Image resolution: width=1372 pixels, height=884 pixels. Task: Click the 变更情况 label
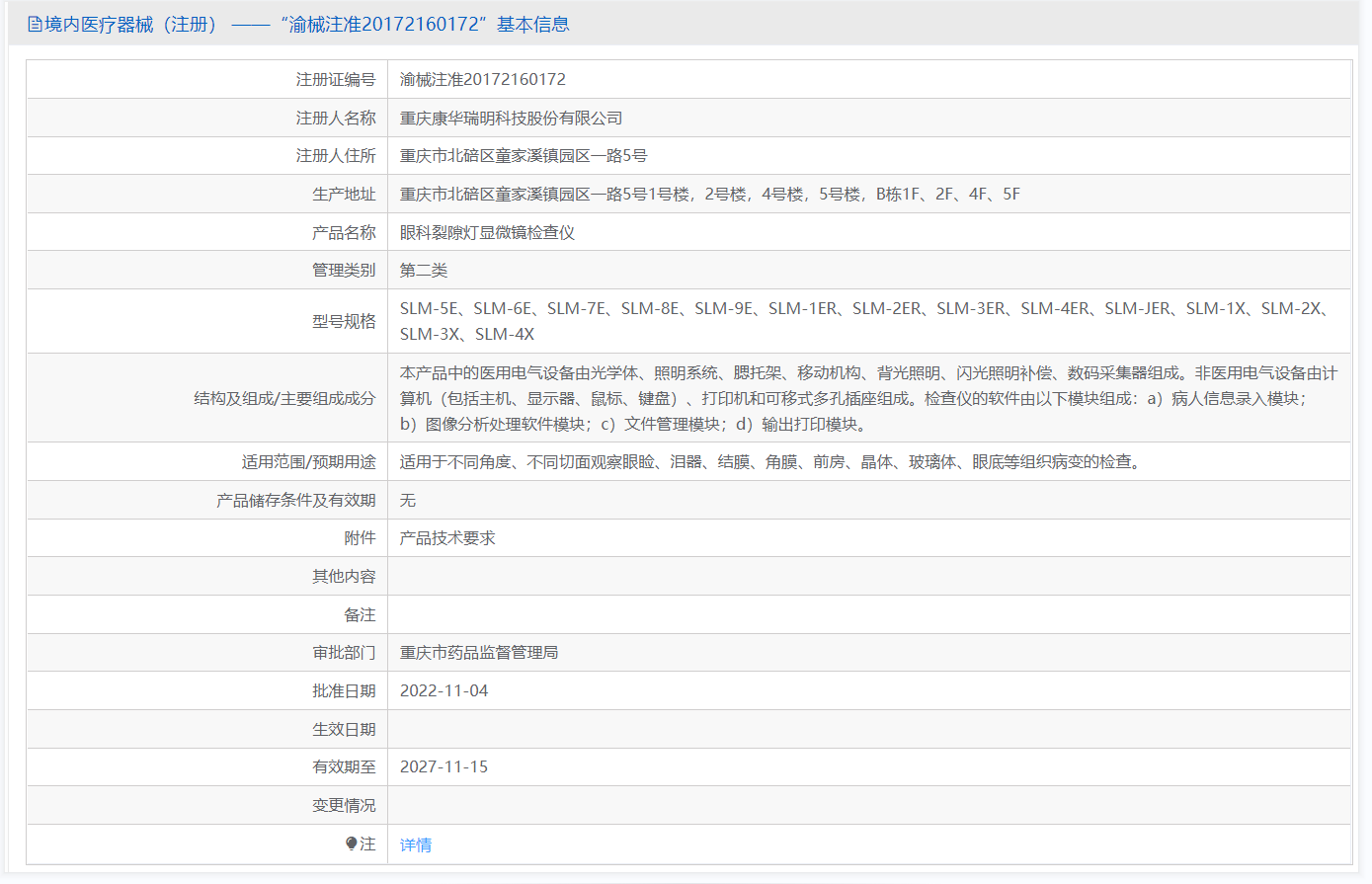coord(344,806)
